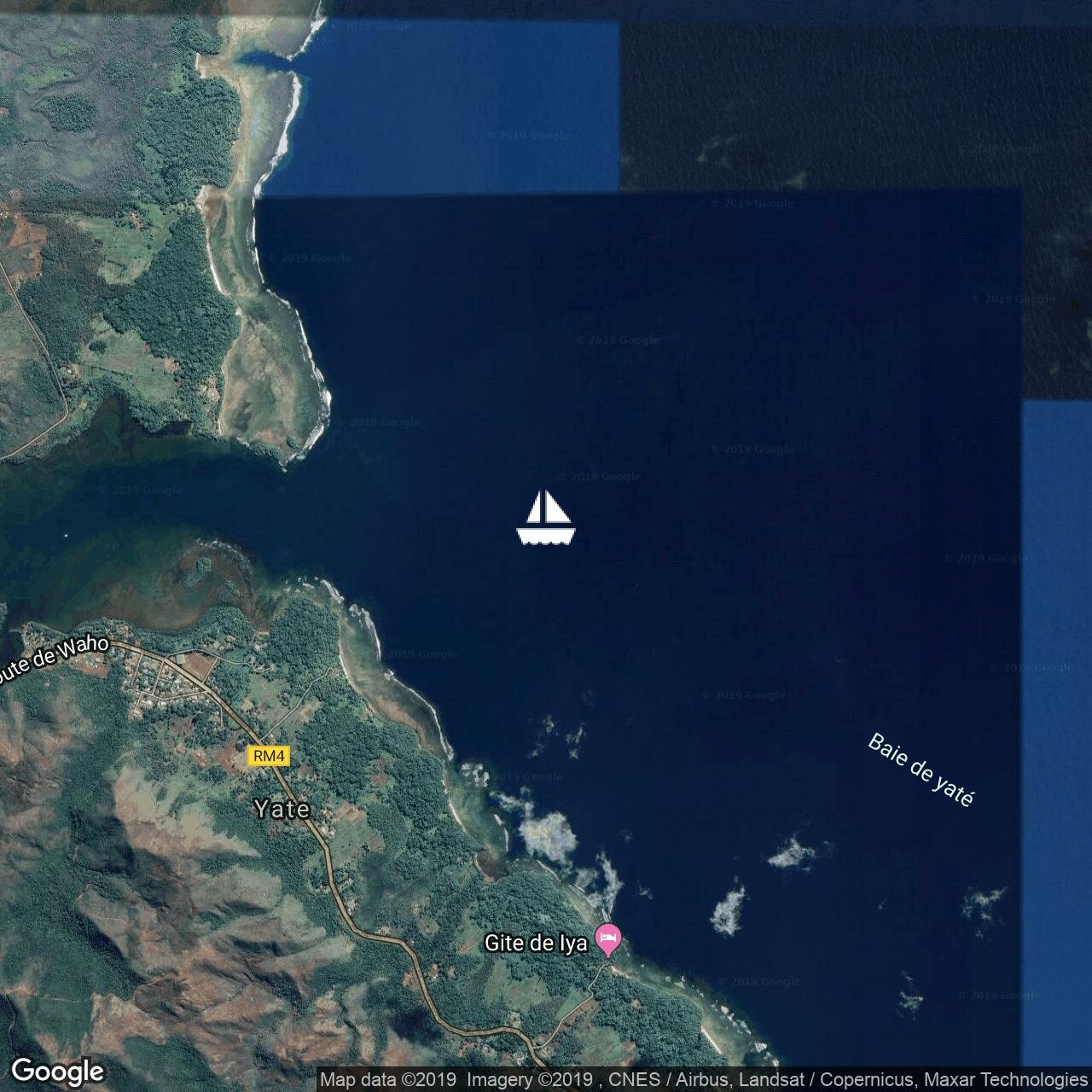Image resolution: width=1092 pixels, height=1092 pixels.
Task: Click the white sailboat marker in the bay
Action: [x=546, y=517]
